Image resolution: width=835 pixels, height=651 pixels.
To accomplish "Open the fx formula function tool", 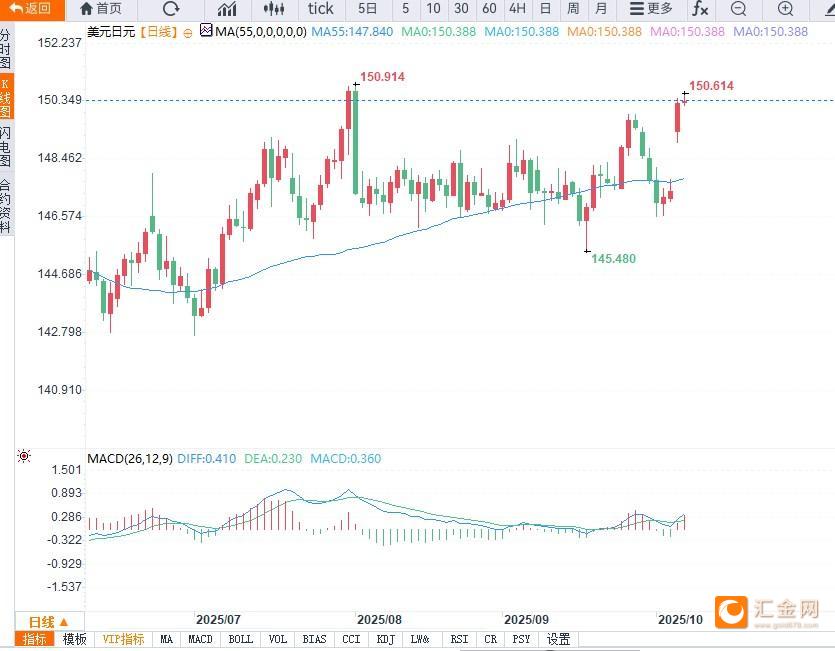I will click(x=700, y=9).
